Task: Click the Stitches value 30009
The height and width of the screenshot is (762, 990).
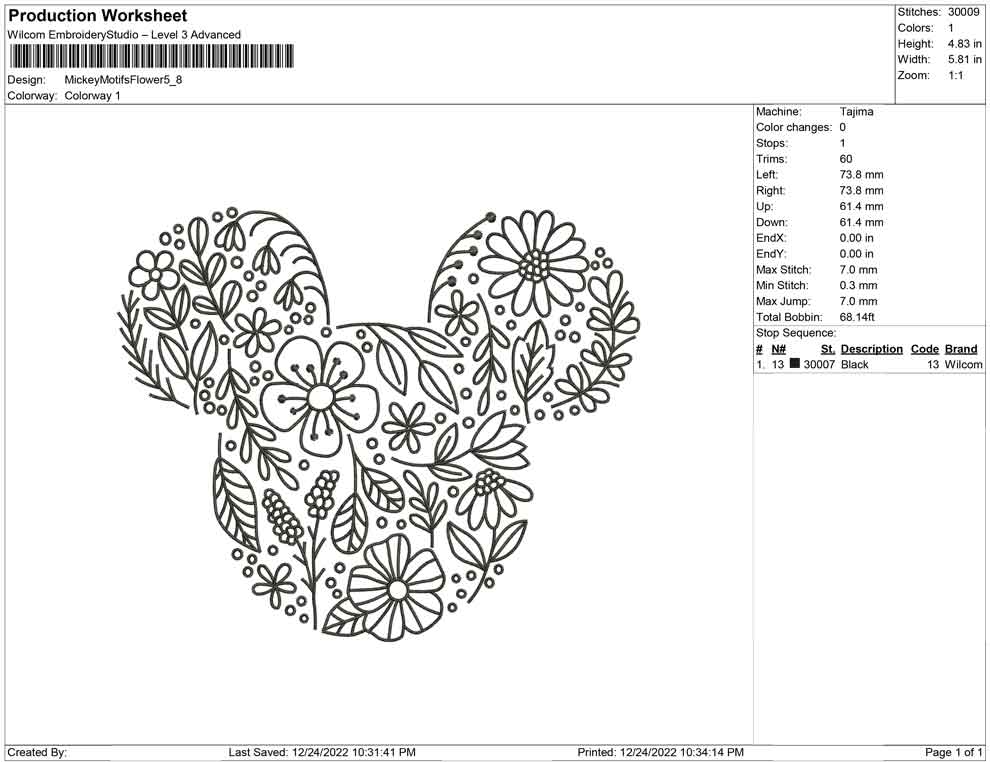Action: pos(963,12)
